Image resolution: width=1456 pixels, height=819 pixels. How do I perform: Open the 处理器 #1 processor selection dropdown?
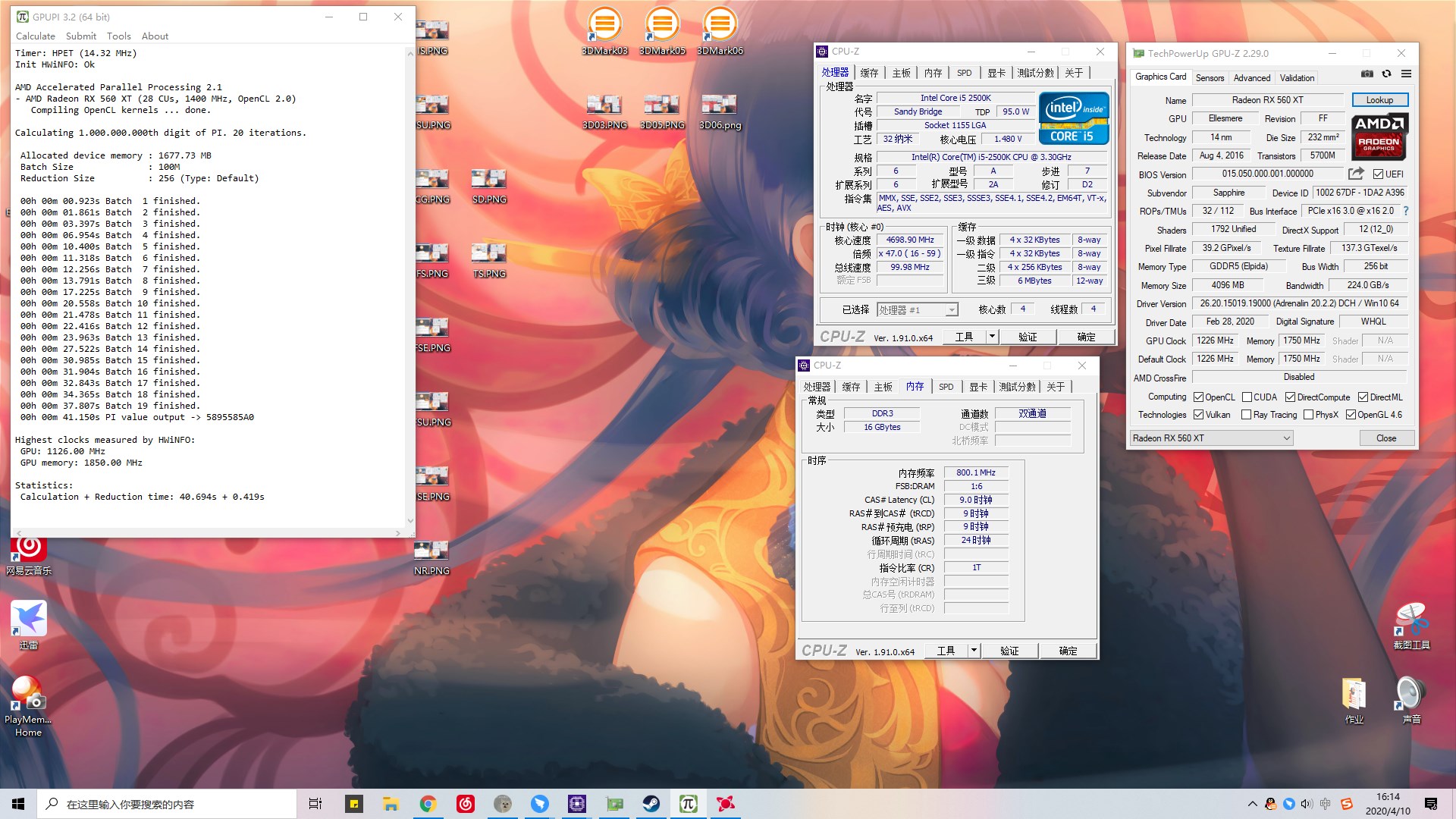pos(918,309)
